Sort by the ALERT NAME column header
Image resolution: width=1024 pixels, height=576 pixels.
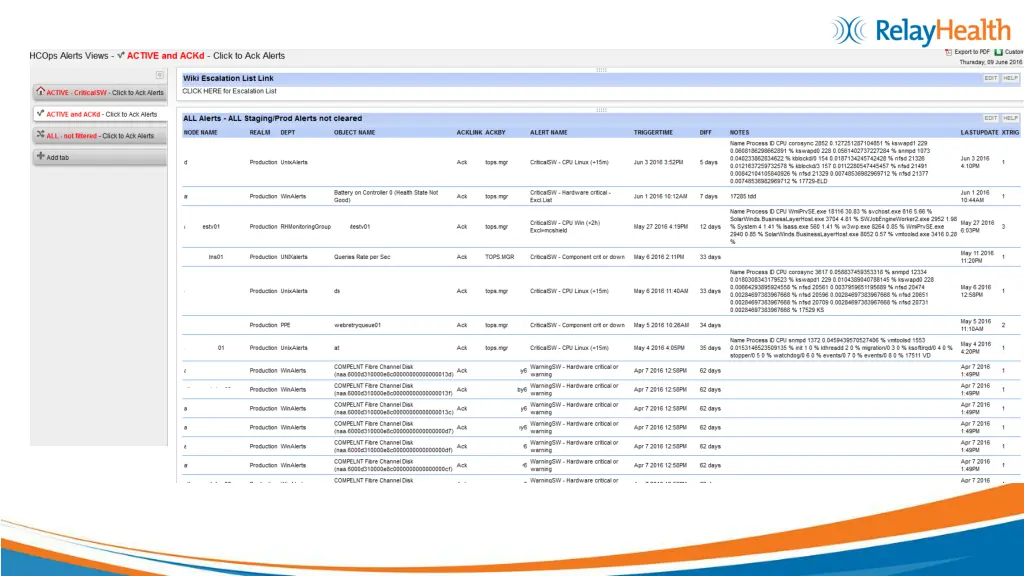[549, 133]
